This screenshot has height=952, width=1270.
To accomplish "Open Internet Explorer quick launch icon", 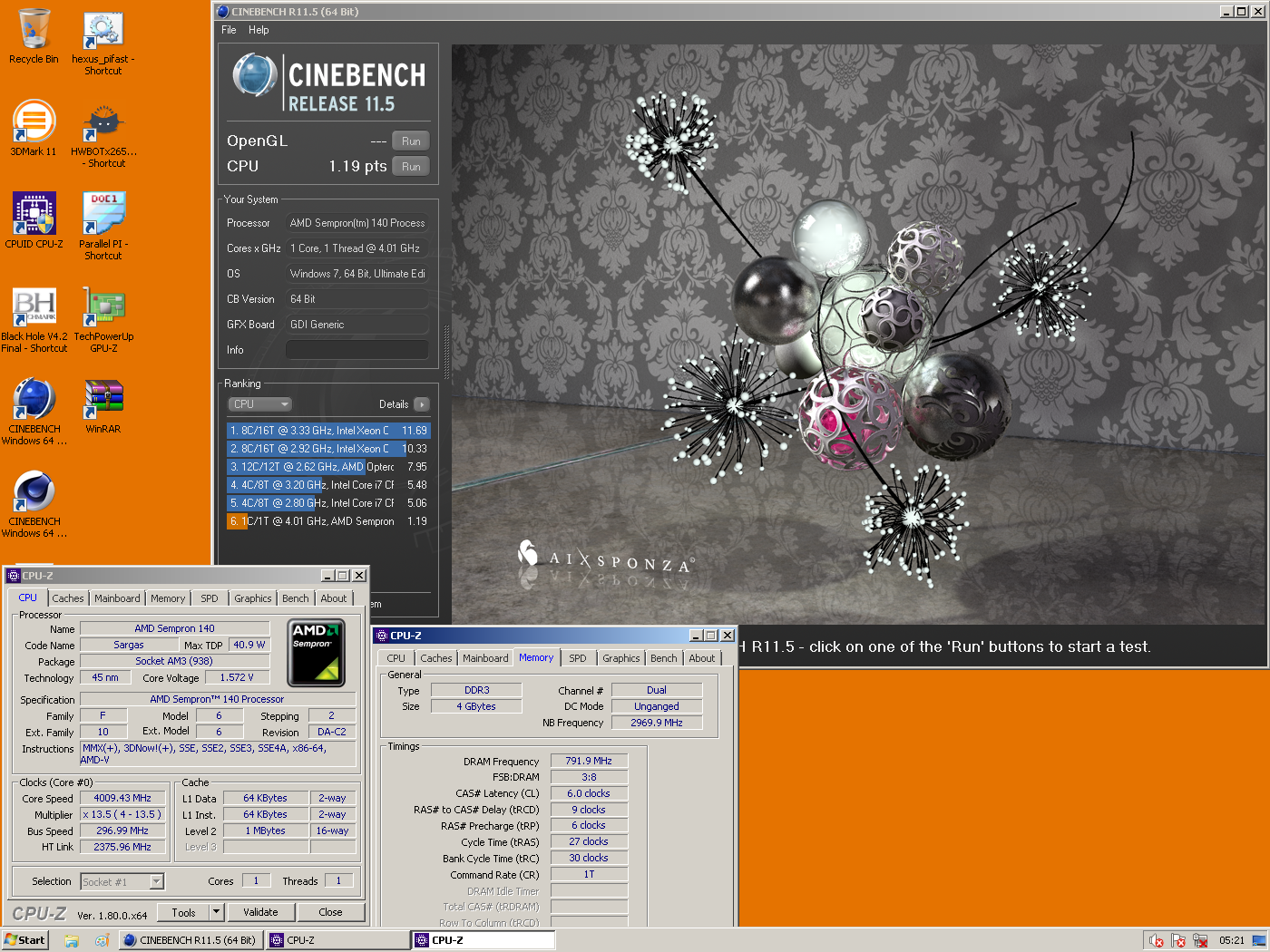I will 102,940.
